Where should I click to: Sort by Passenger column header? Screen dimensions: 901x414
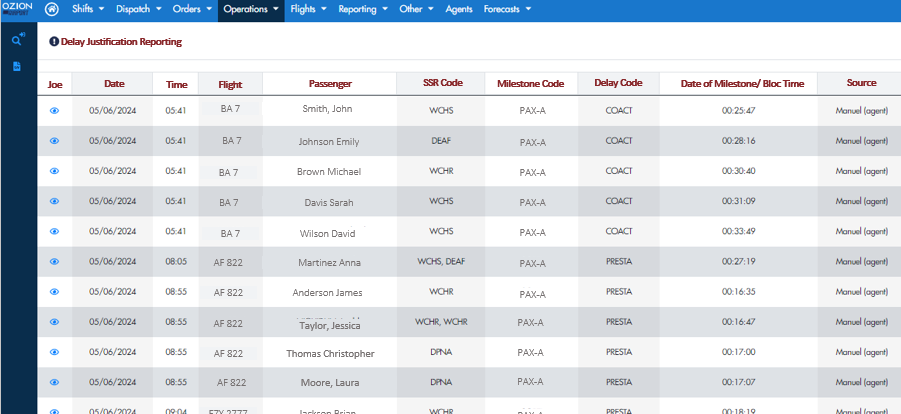point(330,84)
